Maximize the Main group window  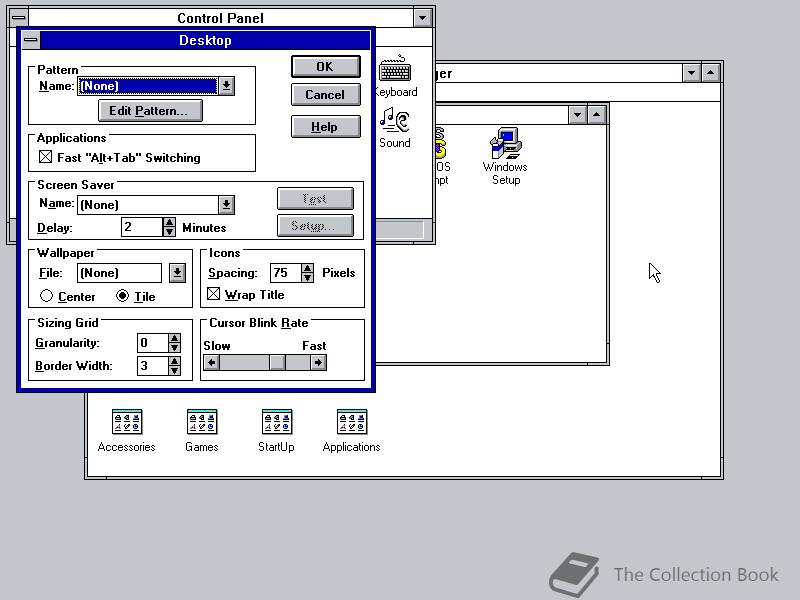(596, 115)
